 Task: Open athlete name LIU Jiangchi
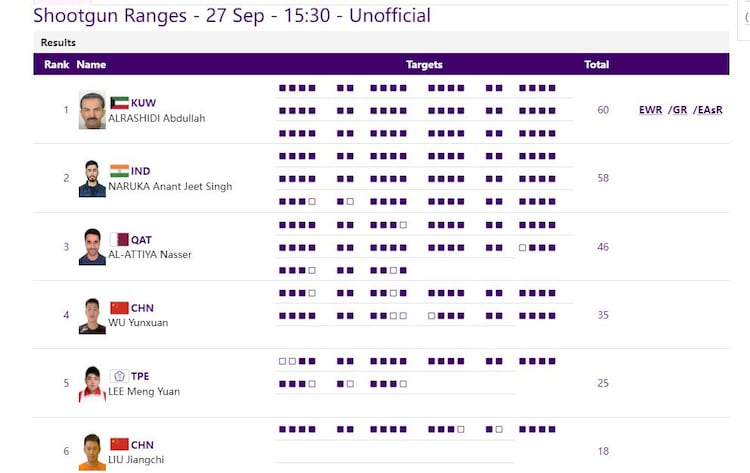[x=136, y=459]
